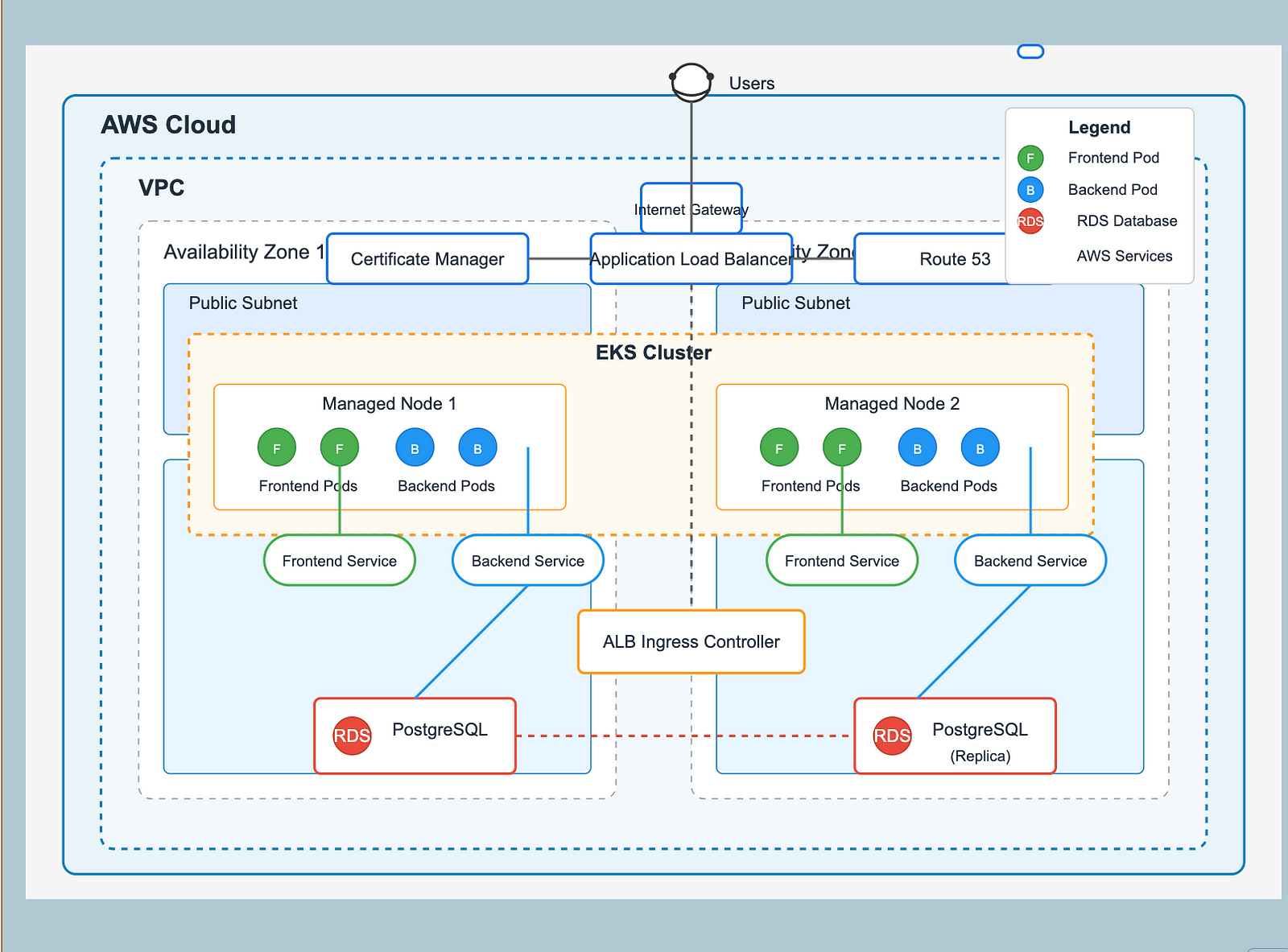Click the EKS Cluster title

point(654,352)
